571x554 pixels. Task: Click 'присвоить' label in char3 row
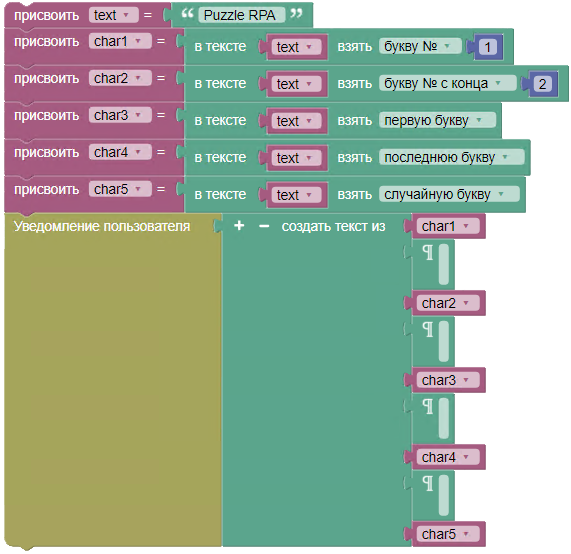tap(47, 115)
